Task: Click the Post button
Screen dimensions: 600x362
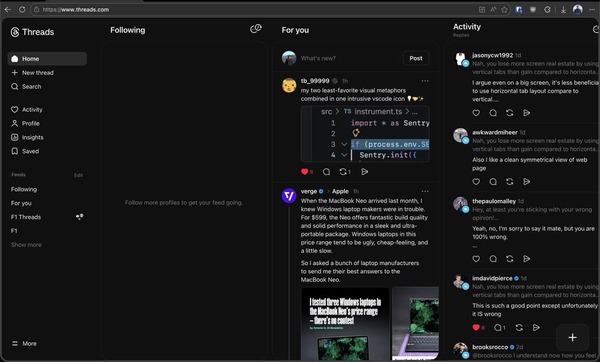Action: point(416,58)
